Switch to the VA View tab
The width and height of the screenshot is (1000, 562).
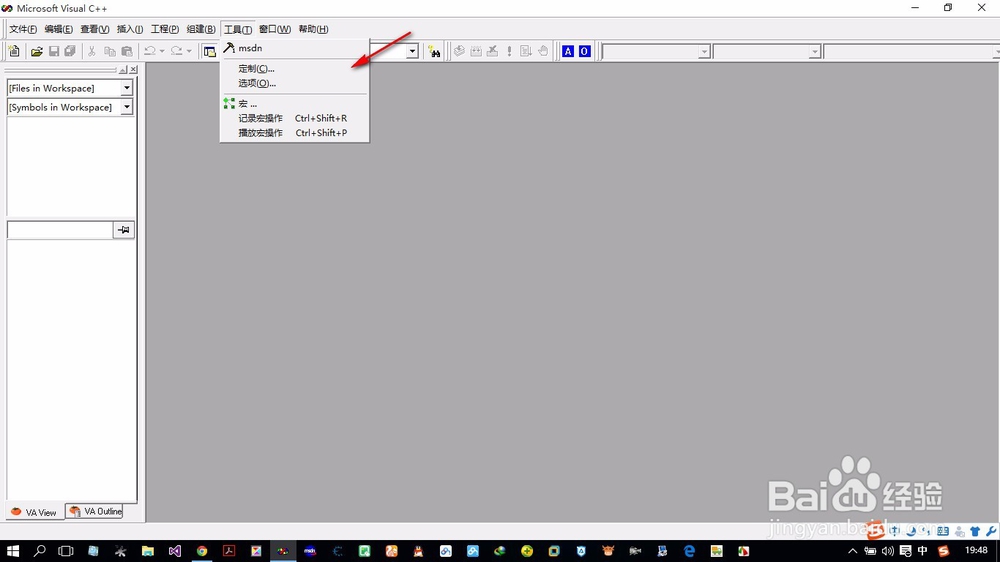tap(34, 512)
